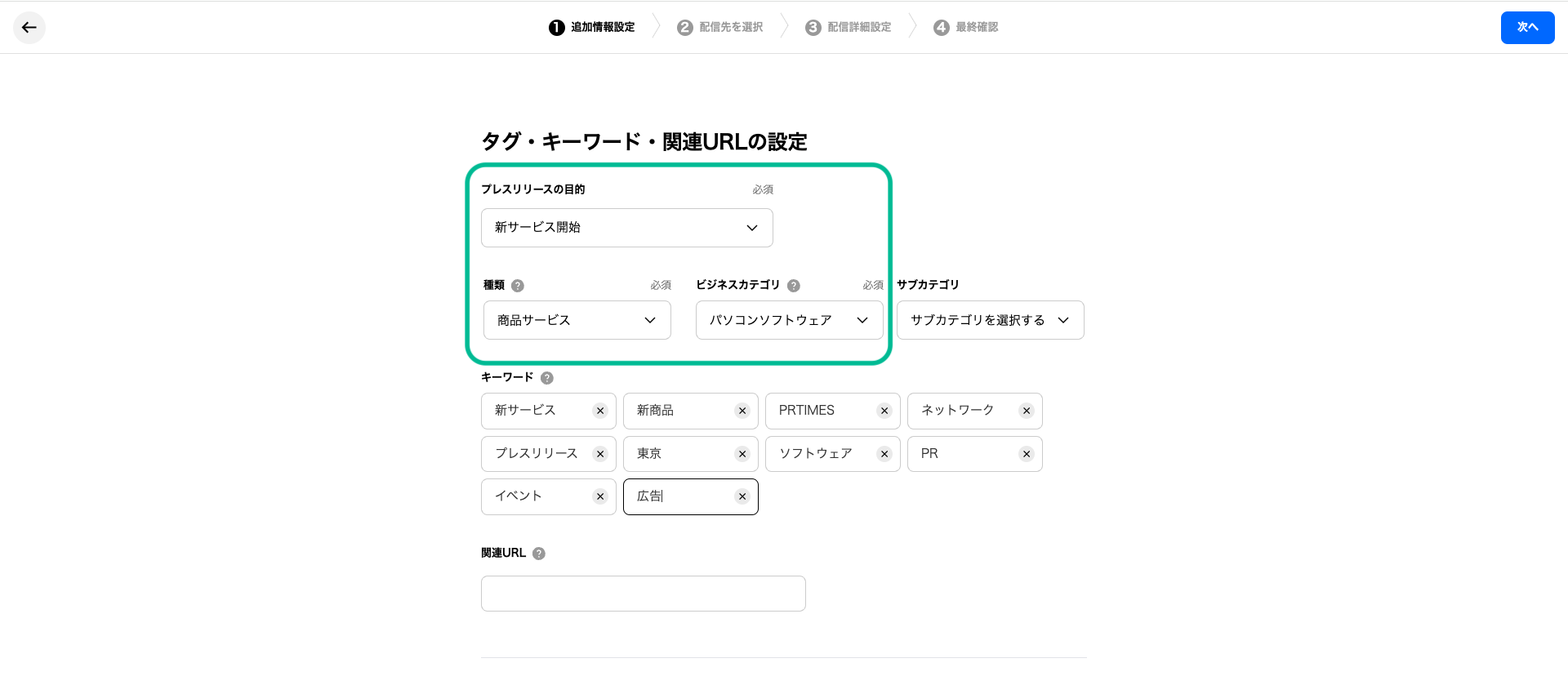1568x694 pixels.
Task: Remove the 新サービス keyword
Action: click(600, 411)
